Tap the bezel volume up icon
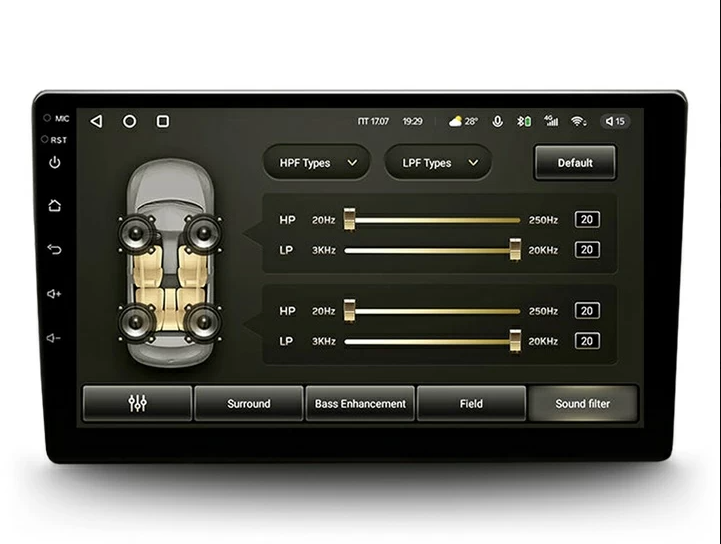The height and width of the screenshot is (544, 721). coord(54,293)
